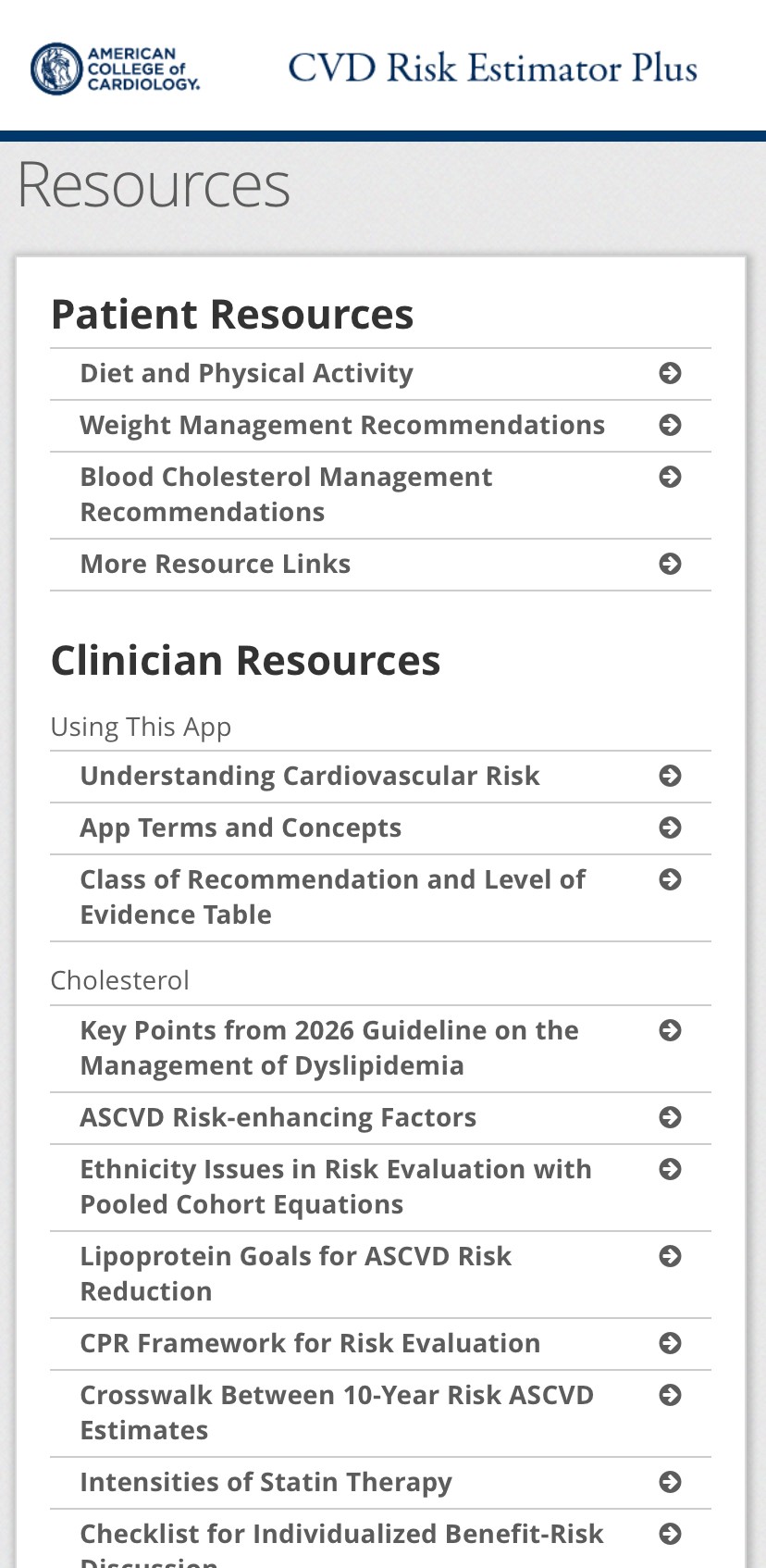Tap the arrow icon for More Resource Links
Screen dimensions: 766x1568
click(670, 565)
